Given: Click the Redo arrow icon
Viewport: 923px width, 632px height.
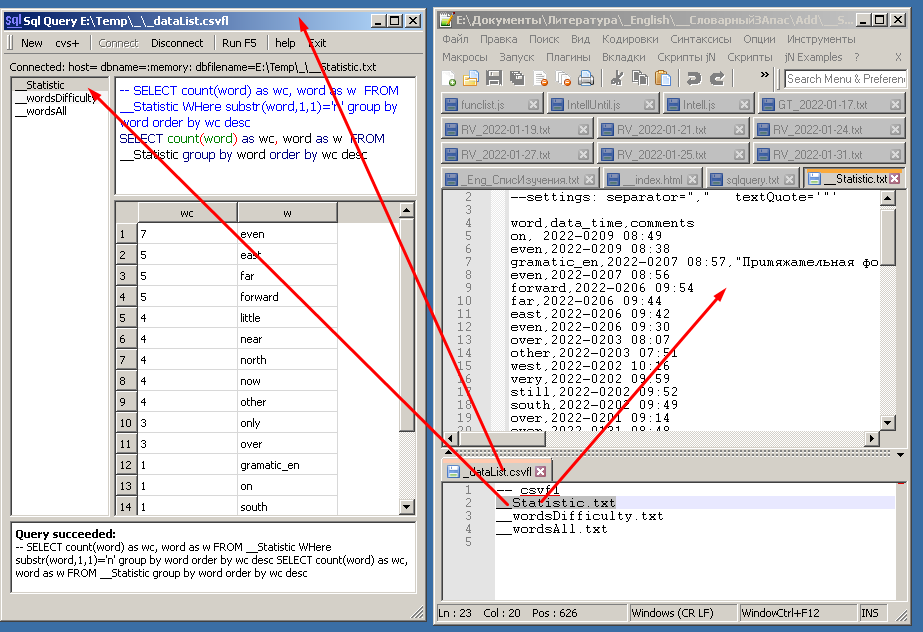Looking at the screenshot, I should [x=717, y=78].
